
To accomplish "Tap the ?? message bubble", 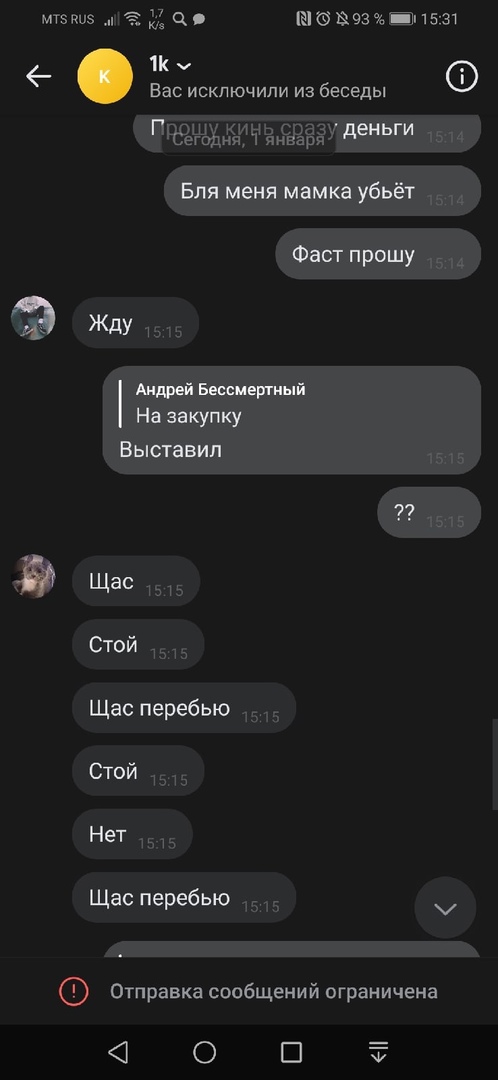I will (429, 512).
